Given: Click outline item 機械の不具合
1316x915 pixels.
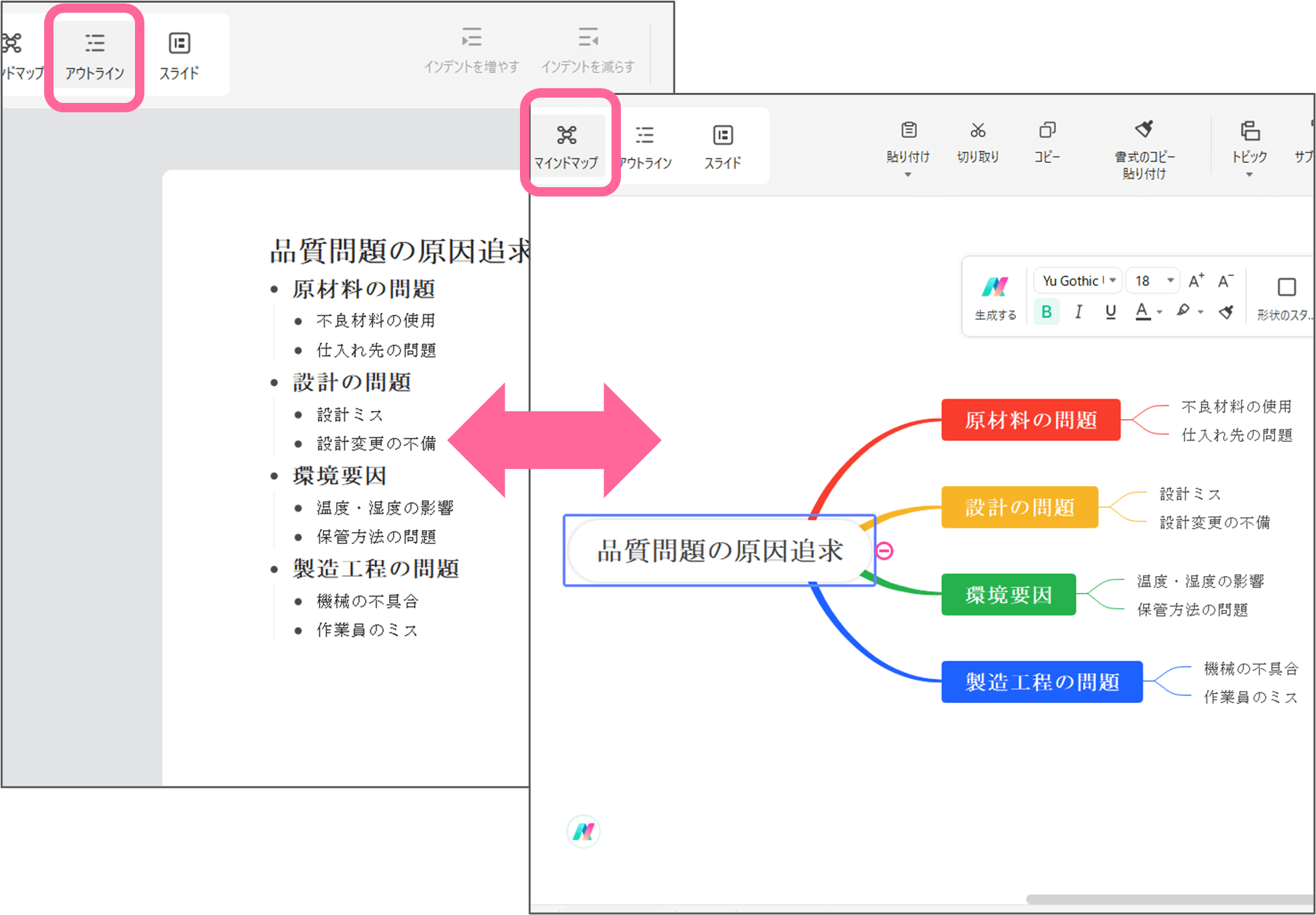Looking at the screenshot, I should tap(368, 602).
